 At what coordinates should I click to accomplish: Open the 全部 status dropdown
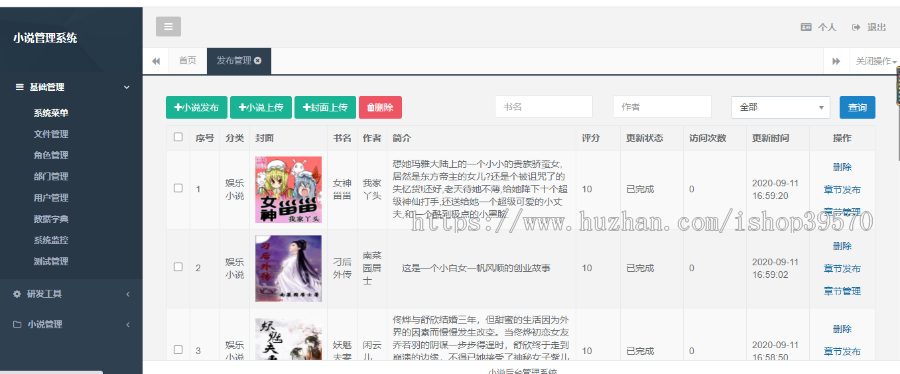(781, 107)
